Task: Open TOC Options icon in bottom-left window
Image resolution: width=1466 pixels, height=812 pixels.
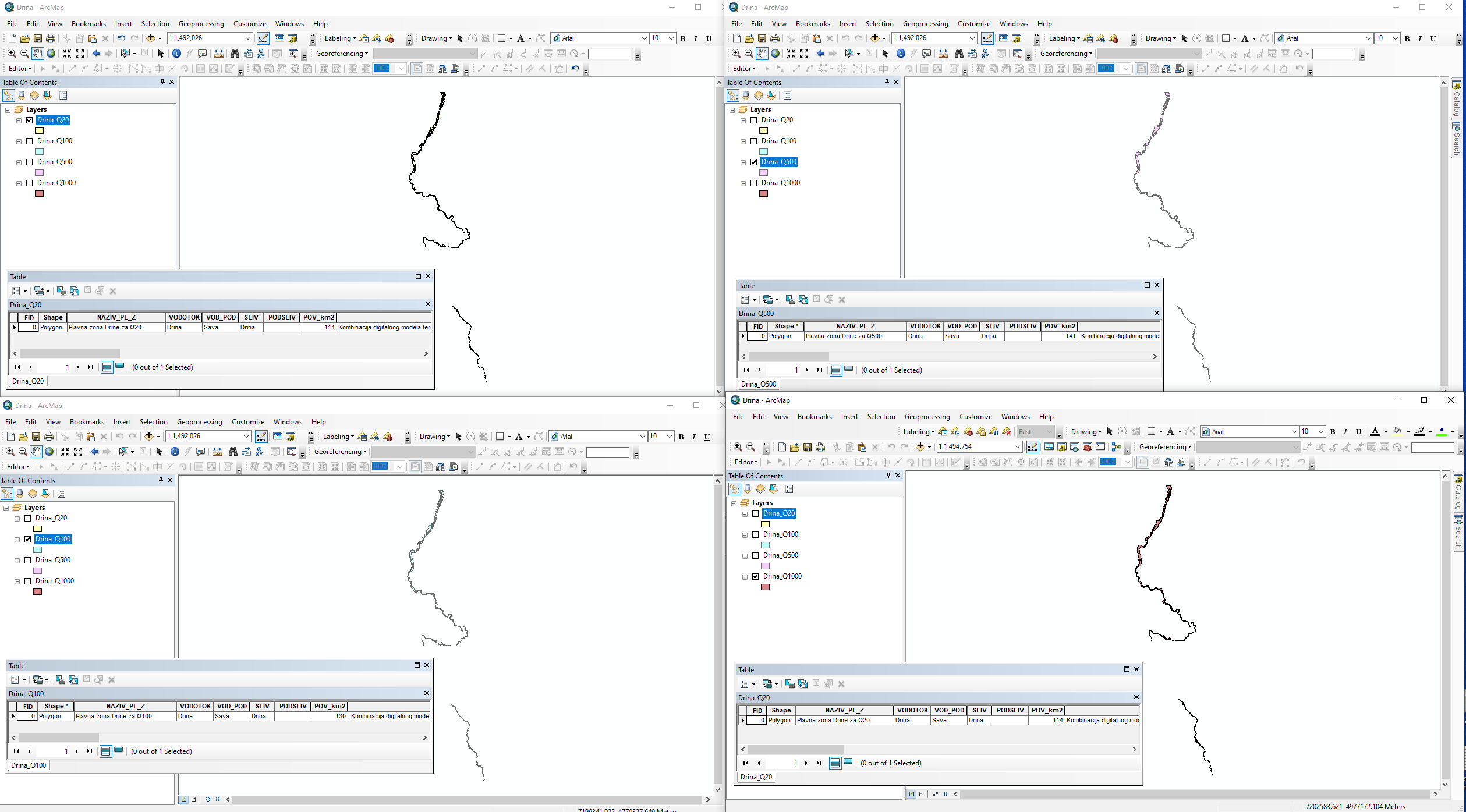Action: (62, 494)
